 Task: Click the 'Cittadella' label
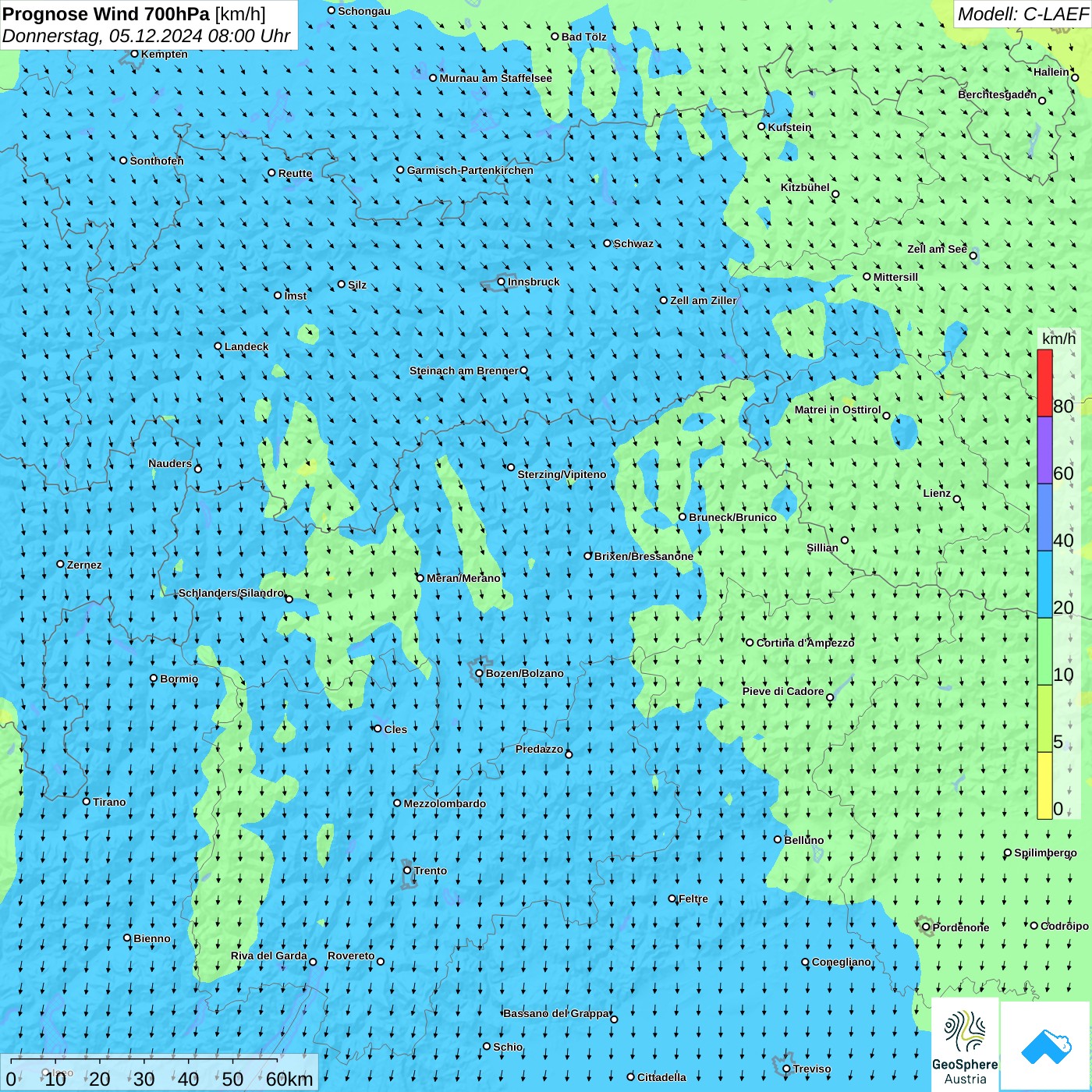pos(661,1077)
